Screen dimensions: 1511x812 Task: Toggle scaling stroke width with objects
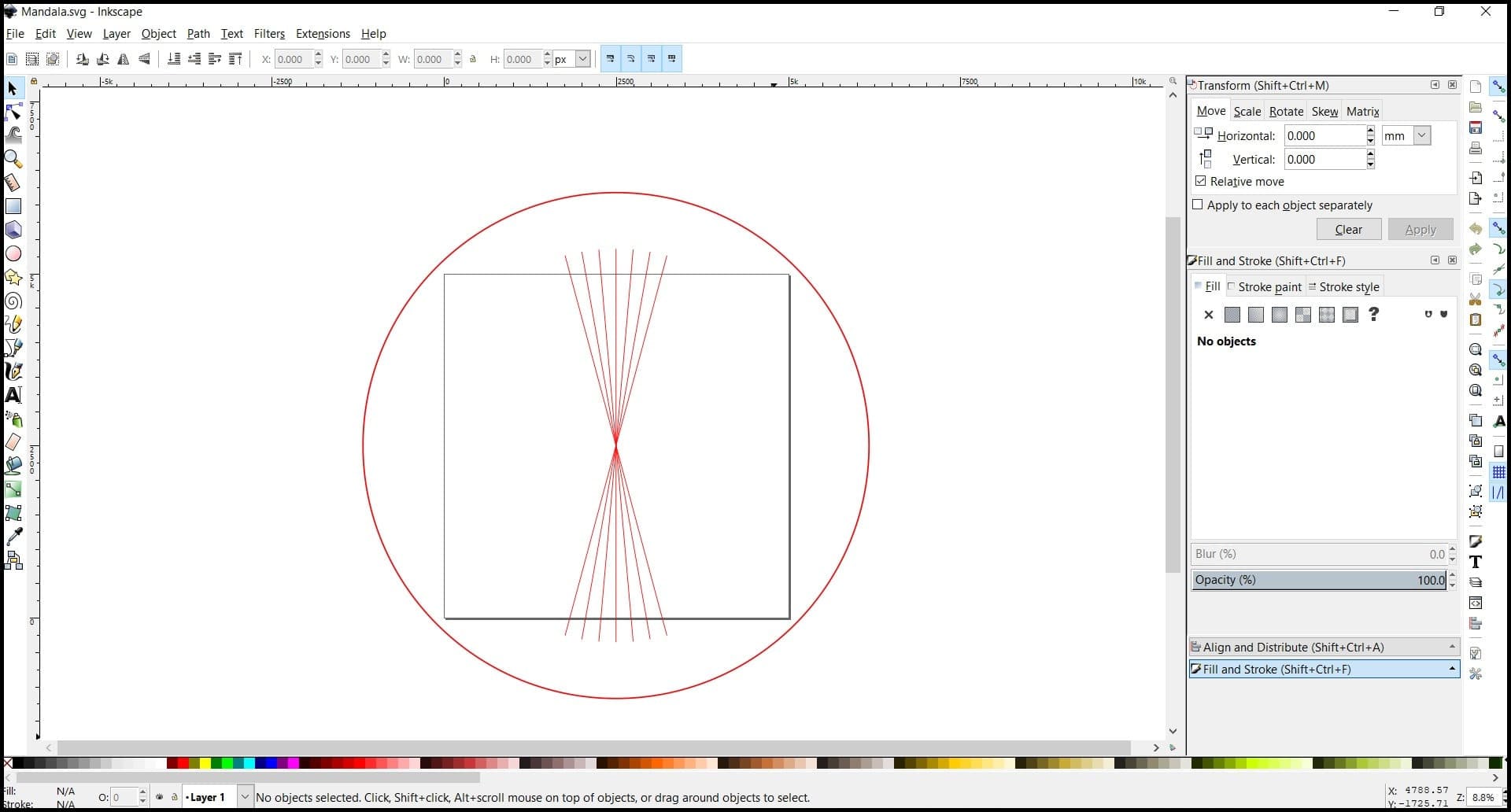pyautogui.click(x=611, y=59)
